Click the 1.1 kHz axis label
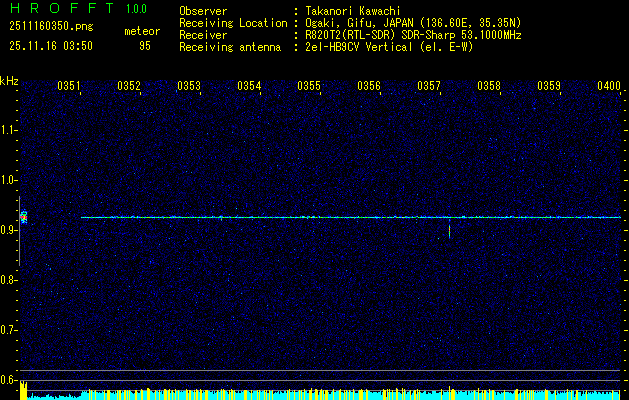 pyautogui.click(x=8, y=130)
